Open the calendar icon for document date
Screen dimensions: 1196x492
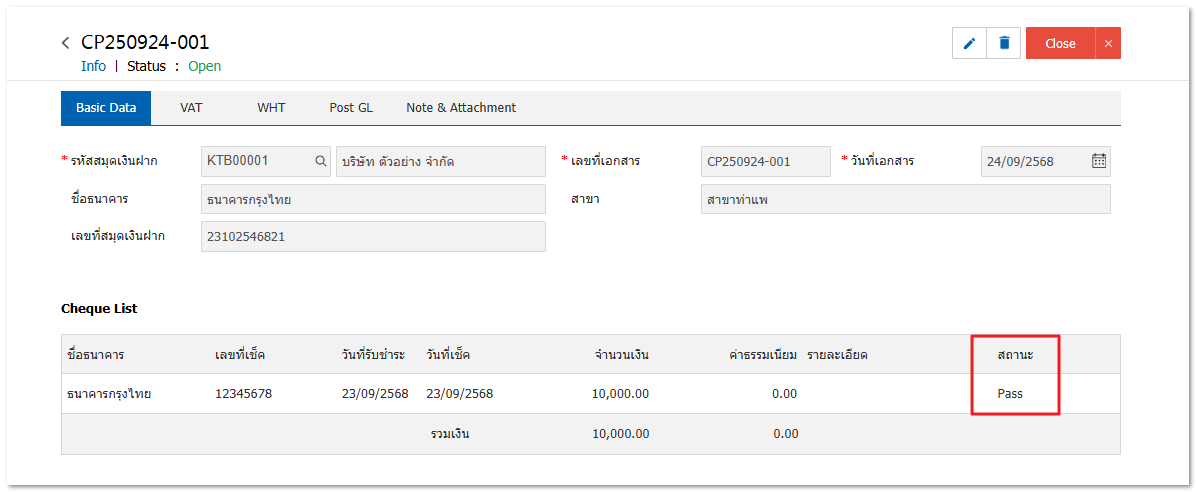coord(1098,161)
